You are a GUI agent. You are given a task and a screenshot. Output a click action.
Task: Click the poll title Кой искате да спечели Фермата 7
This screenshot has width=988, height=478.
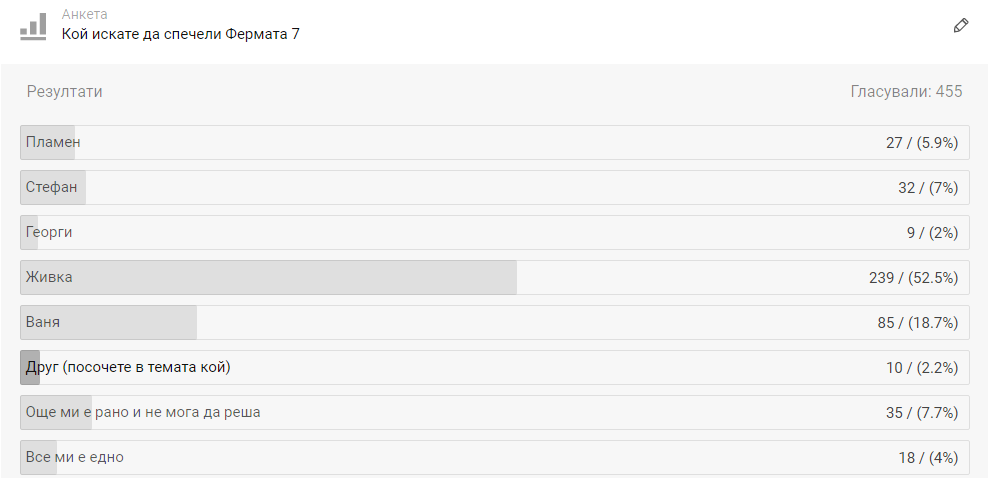point(180,34)
